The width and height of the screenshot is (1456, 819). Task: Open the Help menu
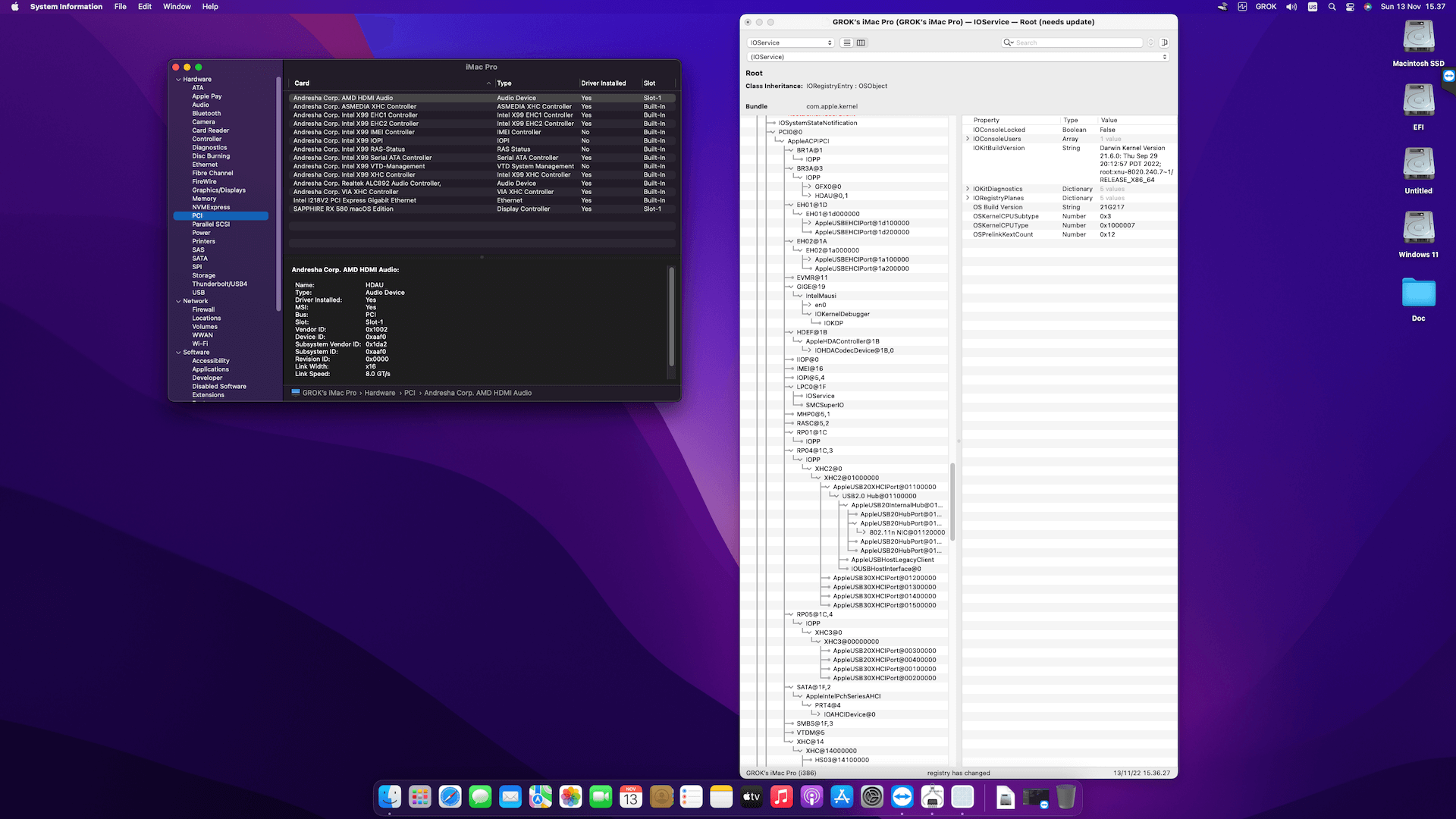click(x=210, y=6)
